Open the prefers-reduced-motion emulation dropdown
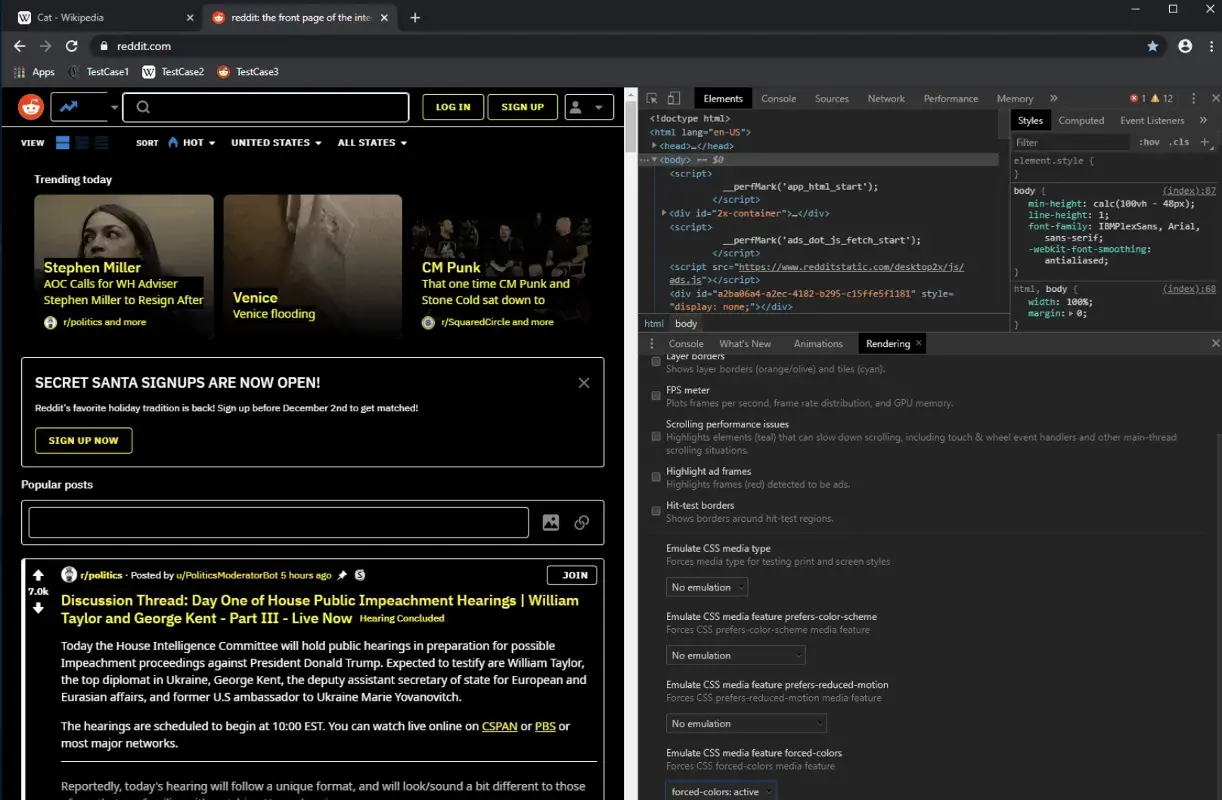The height and width of the screenshot is (800, 1222). tap(746, 723)
